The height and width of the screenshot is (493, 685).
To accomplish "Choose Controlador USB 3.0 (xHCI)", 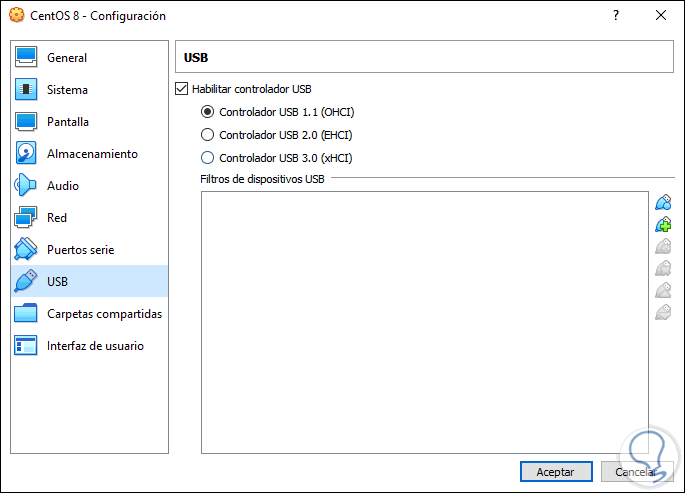I will pyautogui.click(x=208, y=158).
